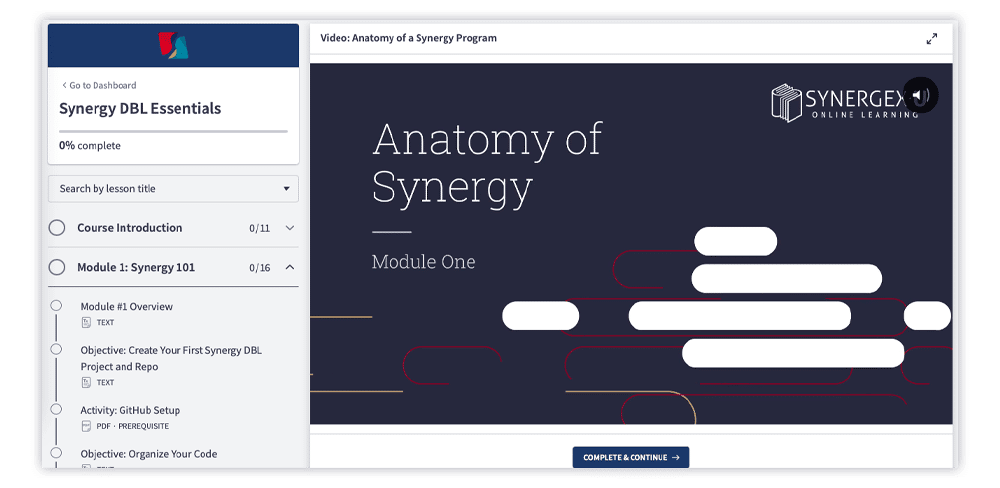Mark Activity: GitHub Setup lesson circle
The width and height of the screenshot is (1000, 488).
point(57,409)
